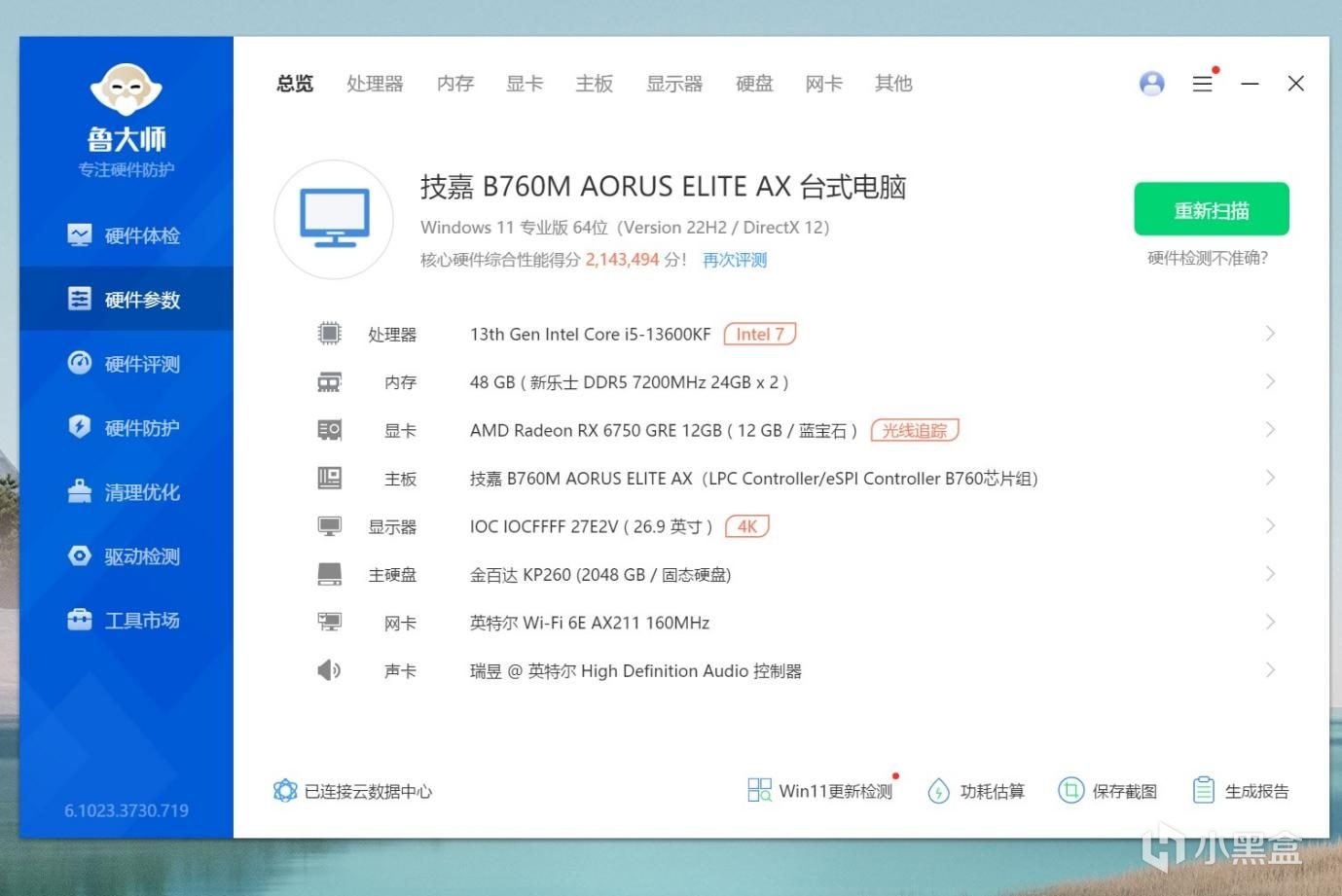Open the hamburger main menu

click(1203, 84)
